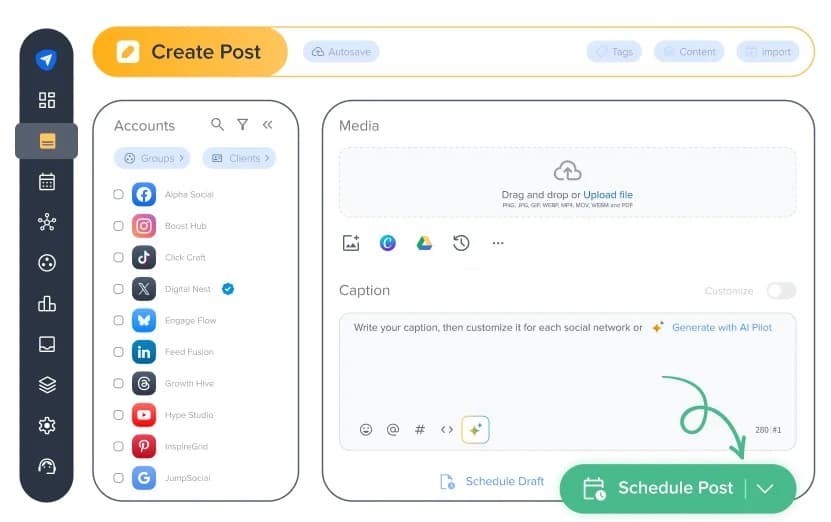The height and width of the screenshot is (522, 831).
Task: Check the Digital Nest X account
Action: click(118, 289)
